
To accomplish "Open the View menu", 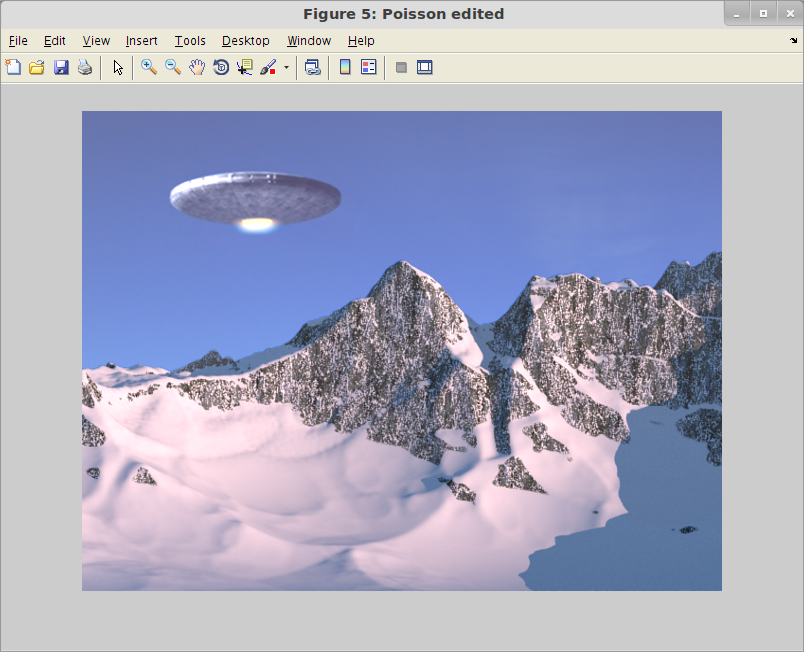I will click(96, 41).
